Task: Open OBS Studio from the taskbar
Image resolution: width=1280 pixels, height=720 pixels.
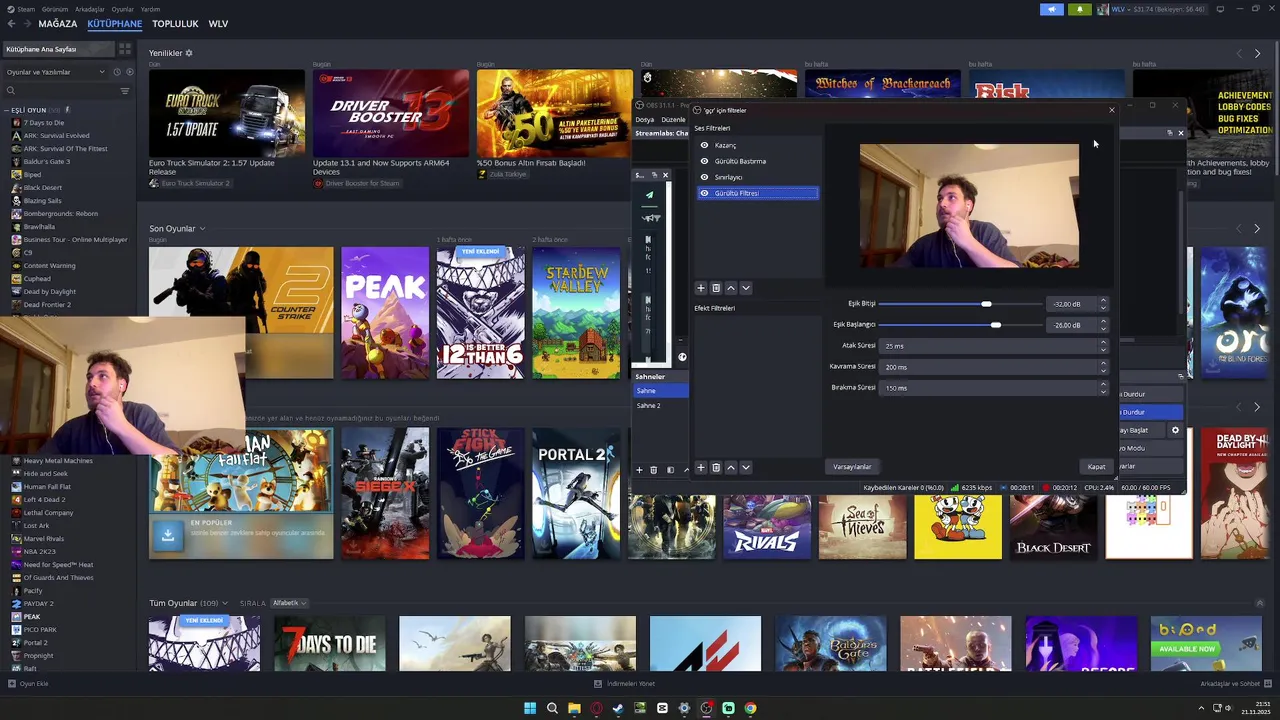Action: 706,708
